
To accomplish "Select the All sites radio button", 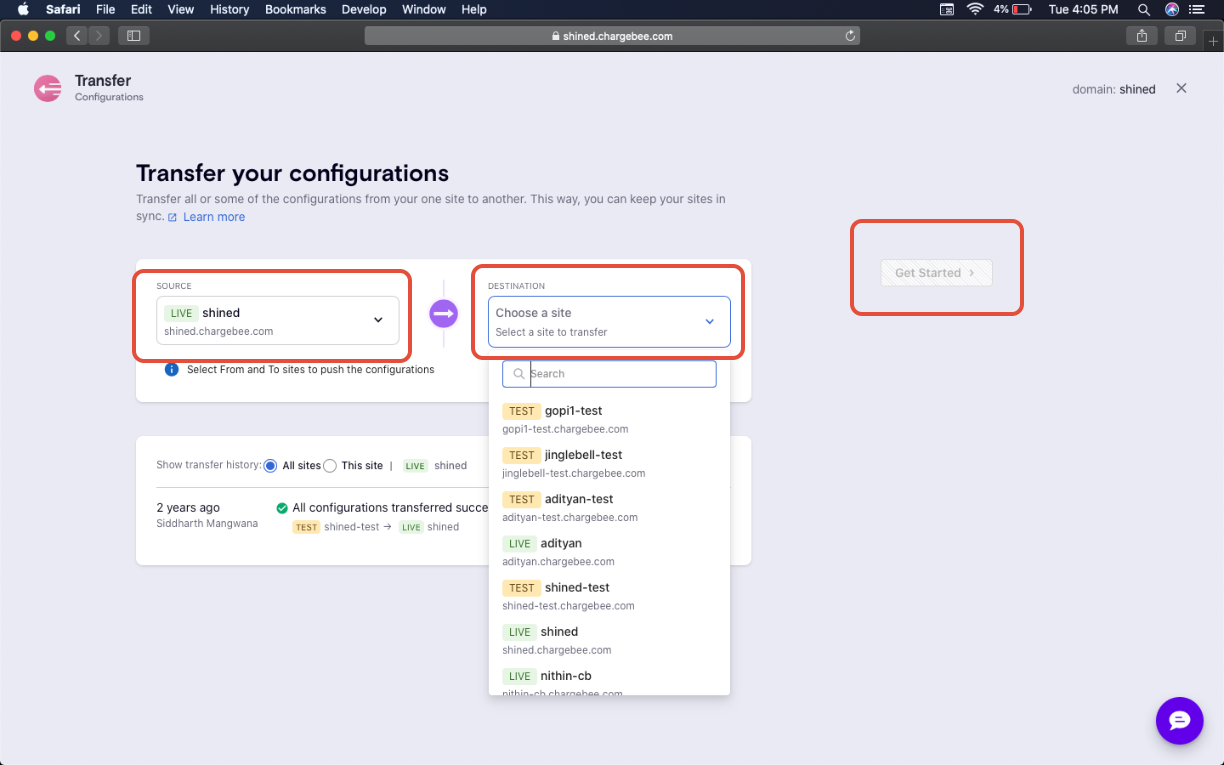I will [270, 465].
